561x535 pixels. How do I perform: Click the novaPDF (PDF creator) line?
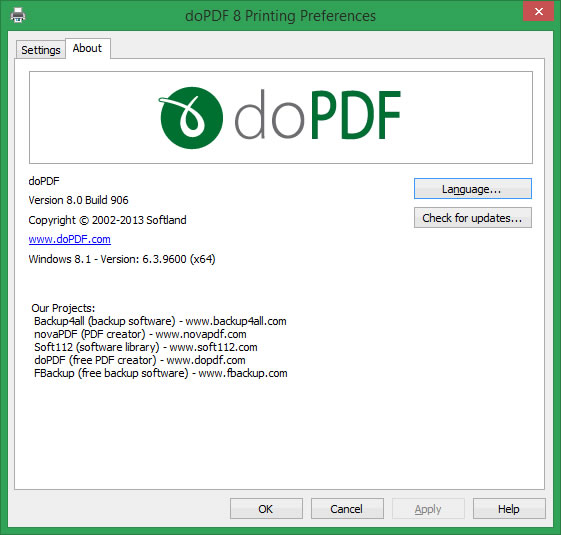(x=140, y=334)
